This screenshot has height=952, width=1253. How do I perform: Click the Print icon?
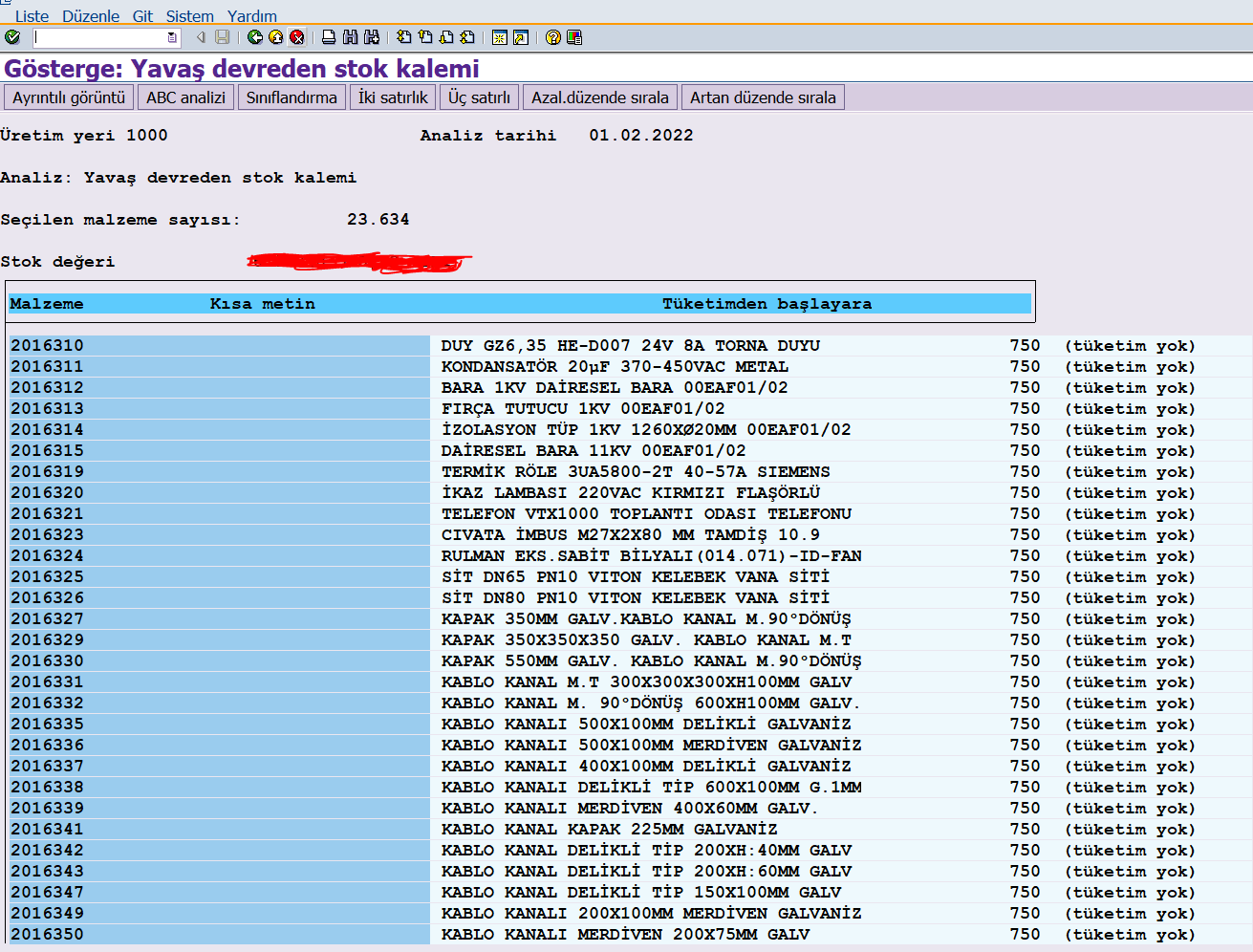pos(329,37)
